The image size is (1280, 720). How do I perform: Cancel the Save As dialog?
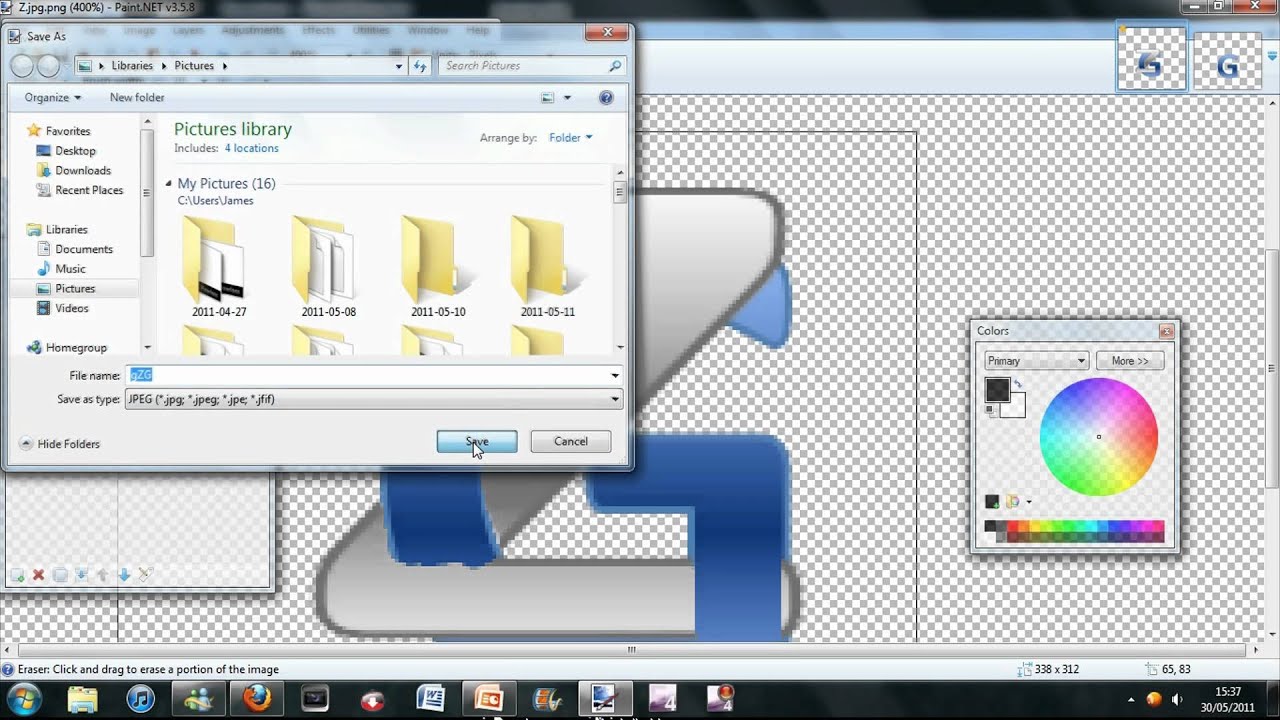570,441
